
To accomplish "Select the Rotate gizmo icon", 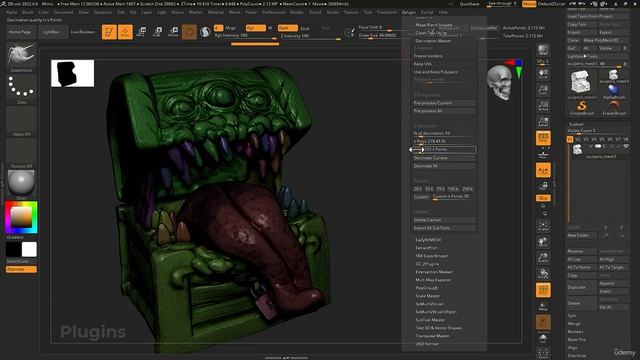I will (173, 32).
